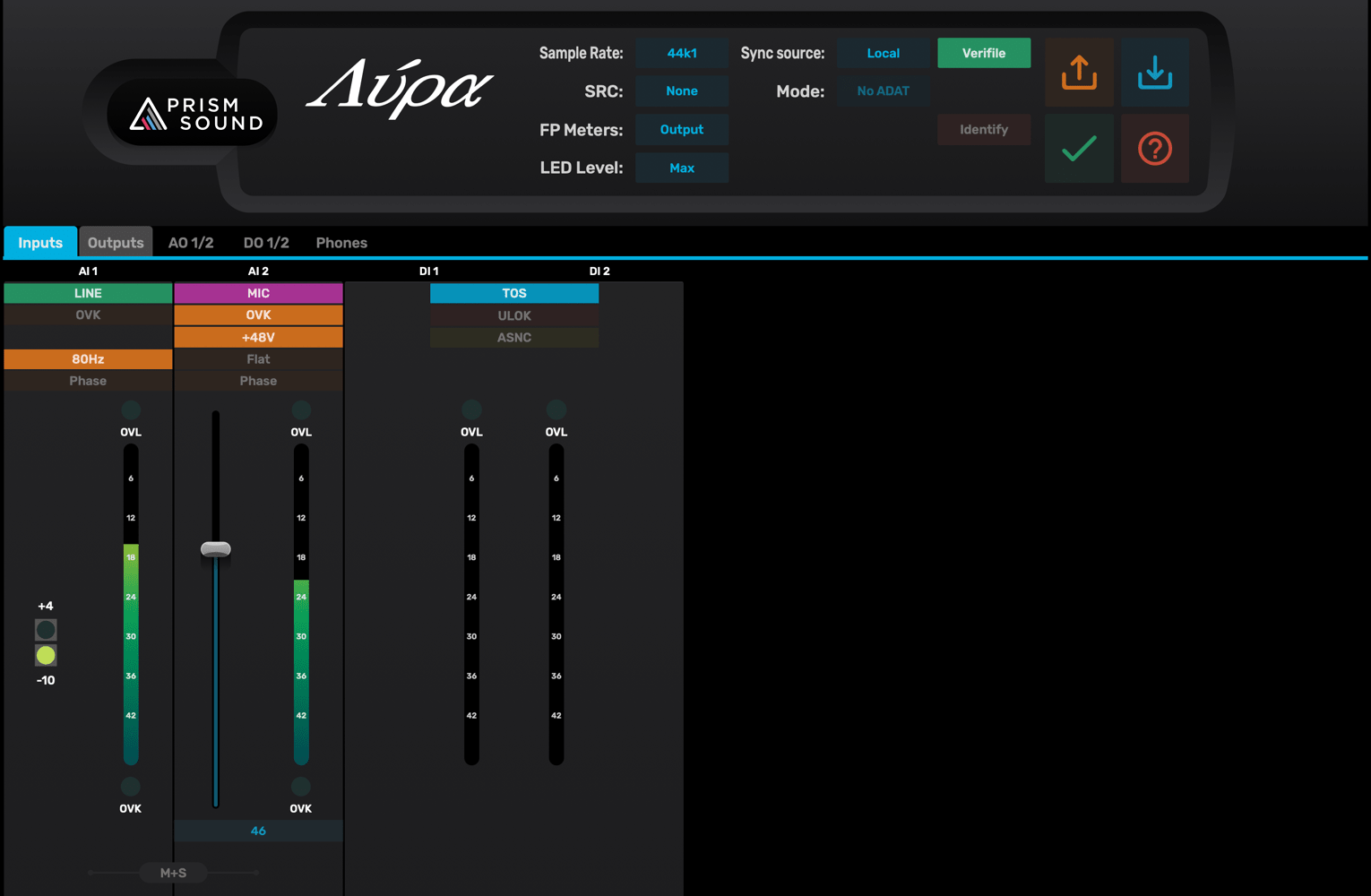Click the ULOK indicator button
Screen dimensions: 1371x896
(514, 315)
